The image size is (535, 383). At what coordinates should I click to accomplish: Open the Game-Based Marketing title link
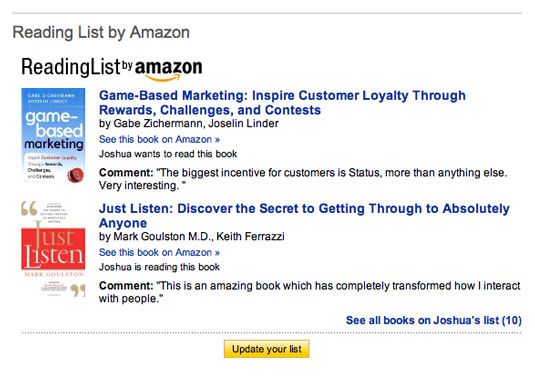coord(282,102)
